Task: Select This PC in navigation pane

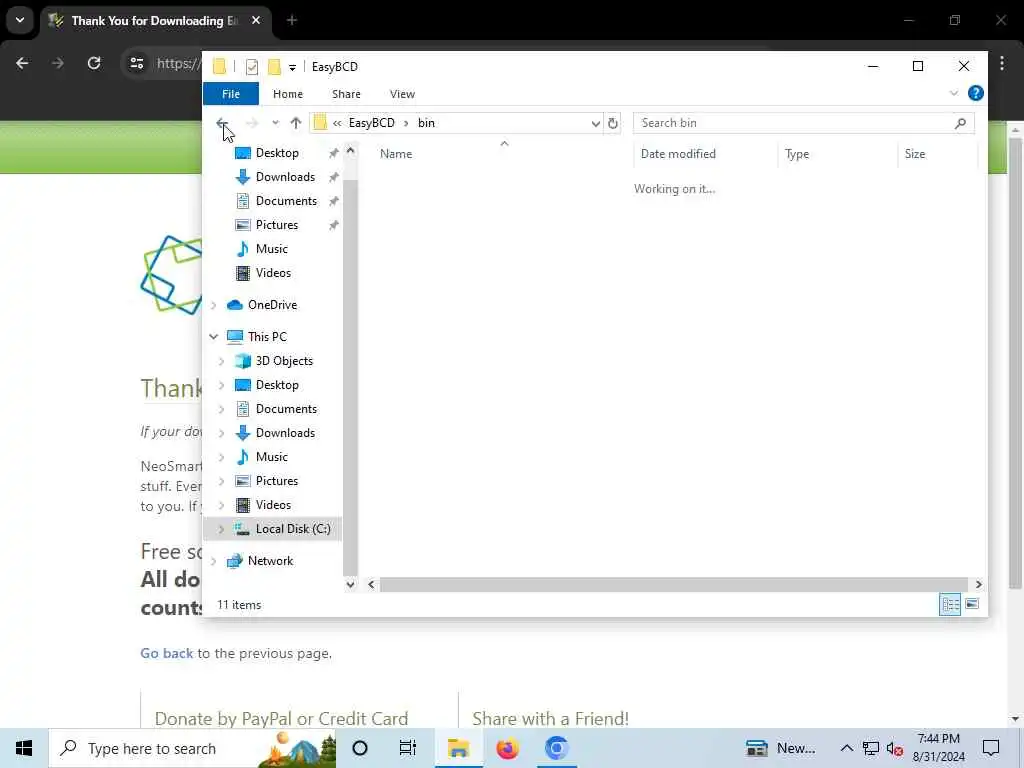Action: coord(266,337)
